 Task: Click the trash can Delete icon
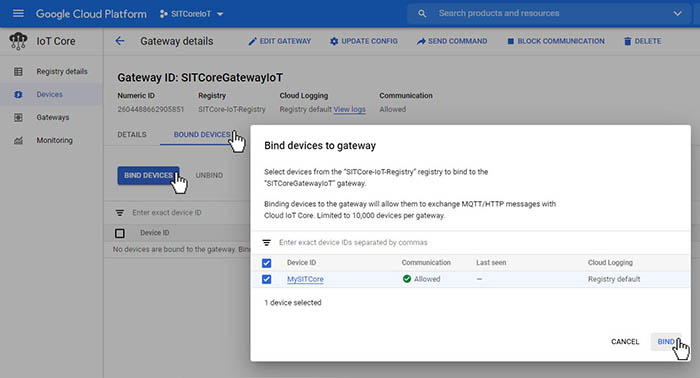click(x=627, y=42)
